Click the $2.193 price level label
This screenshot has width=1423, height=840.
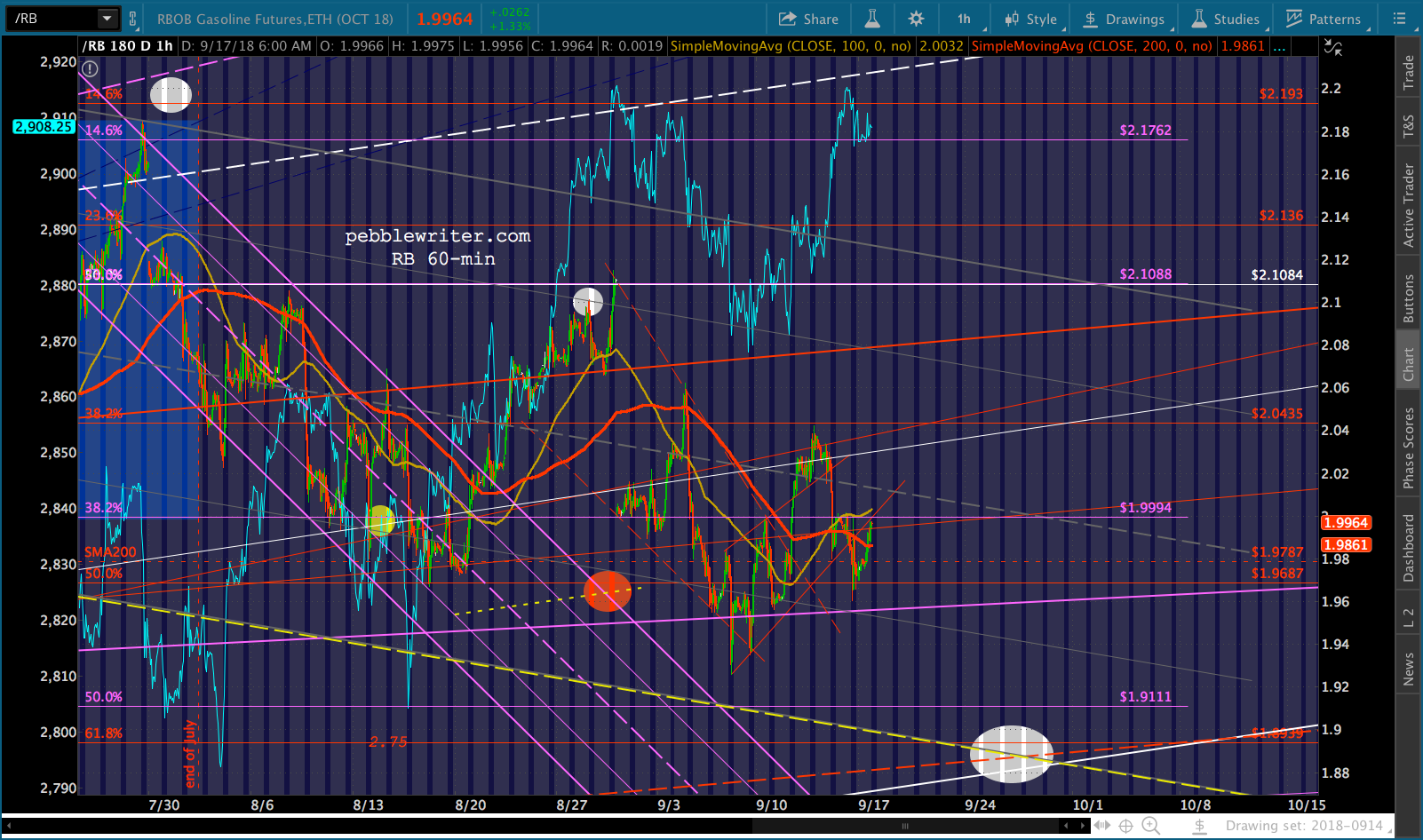click(x=1281, y=93)
